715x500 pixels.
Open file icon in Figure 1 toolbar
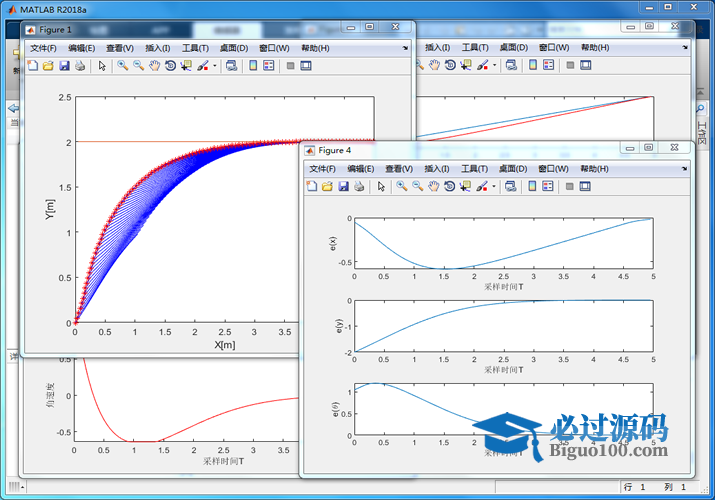[x=48, y=66]
